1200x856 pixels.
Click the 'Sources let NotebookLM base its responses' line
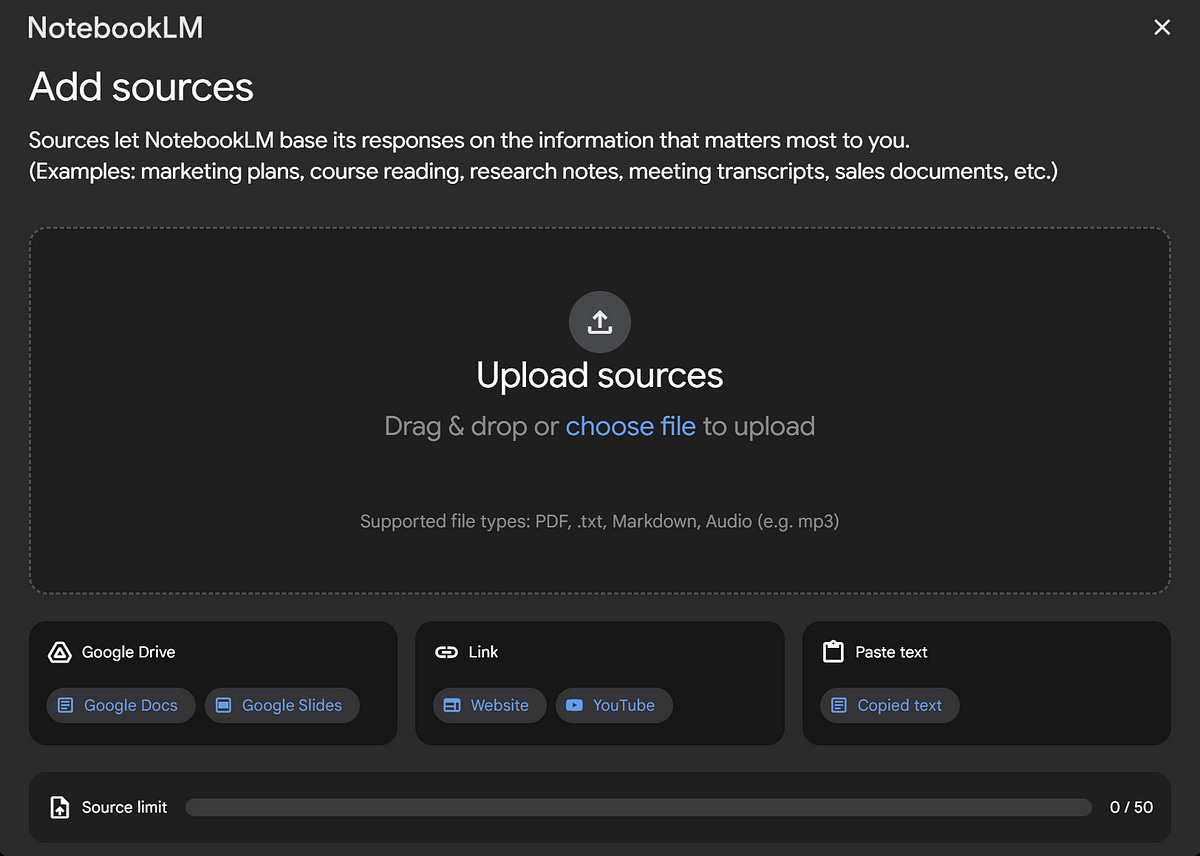coord(469,140)
